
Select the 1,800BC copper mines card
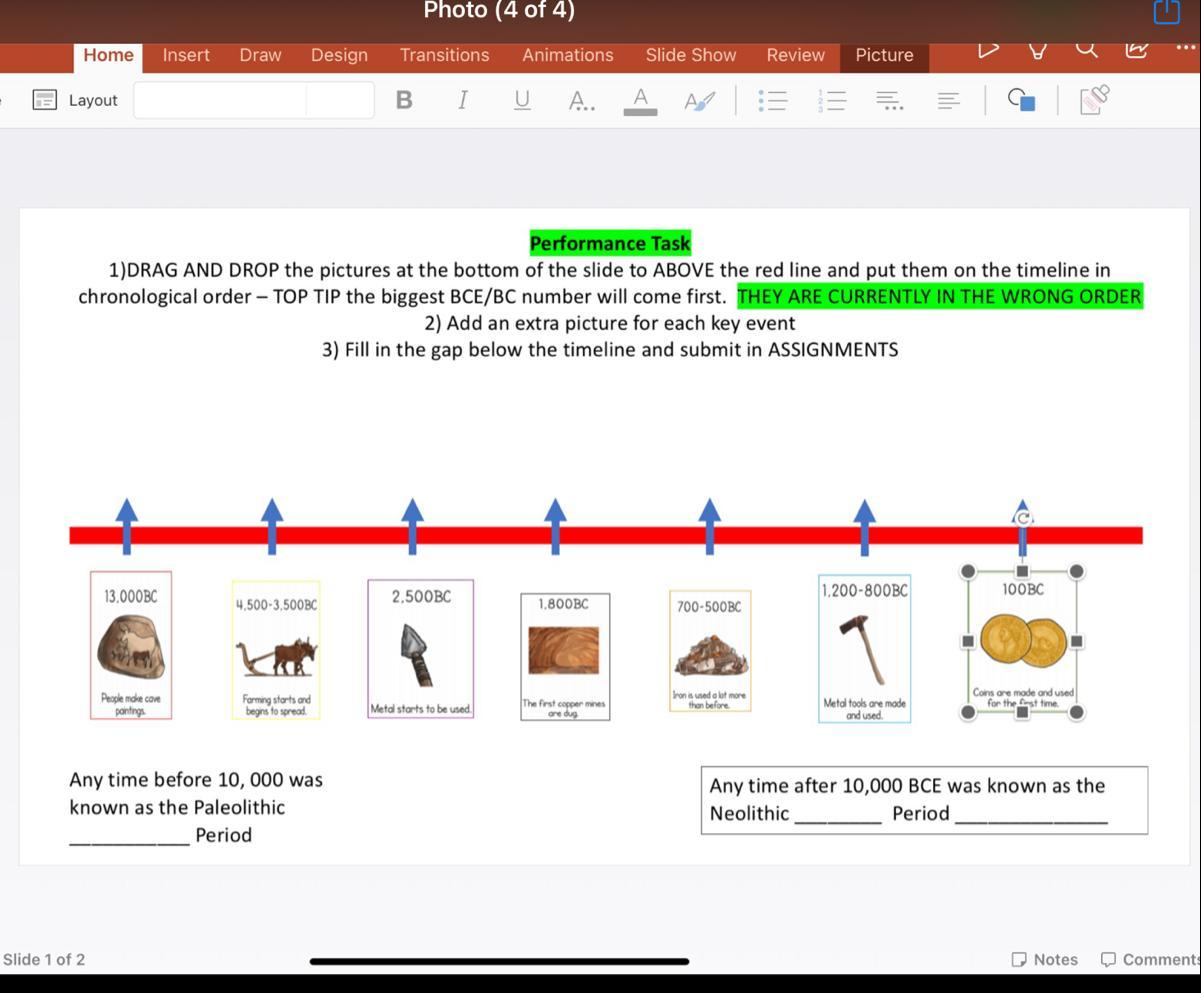565,656
